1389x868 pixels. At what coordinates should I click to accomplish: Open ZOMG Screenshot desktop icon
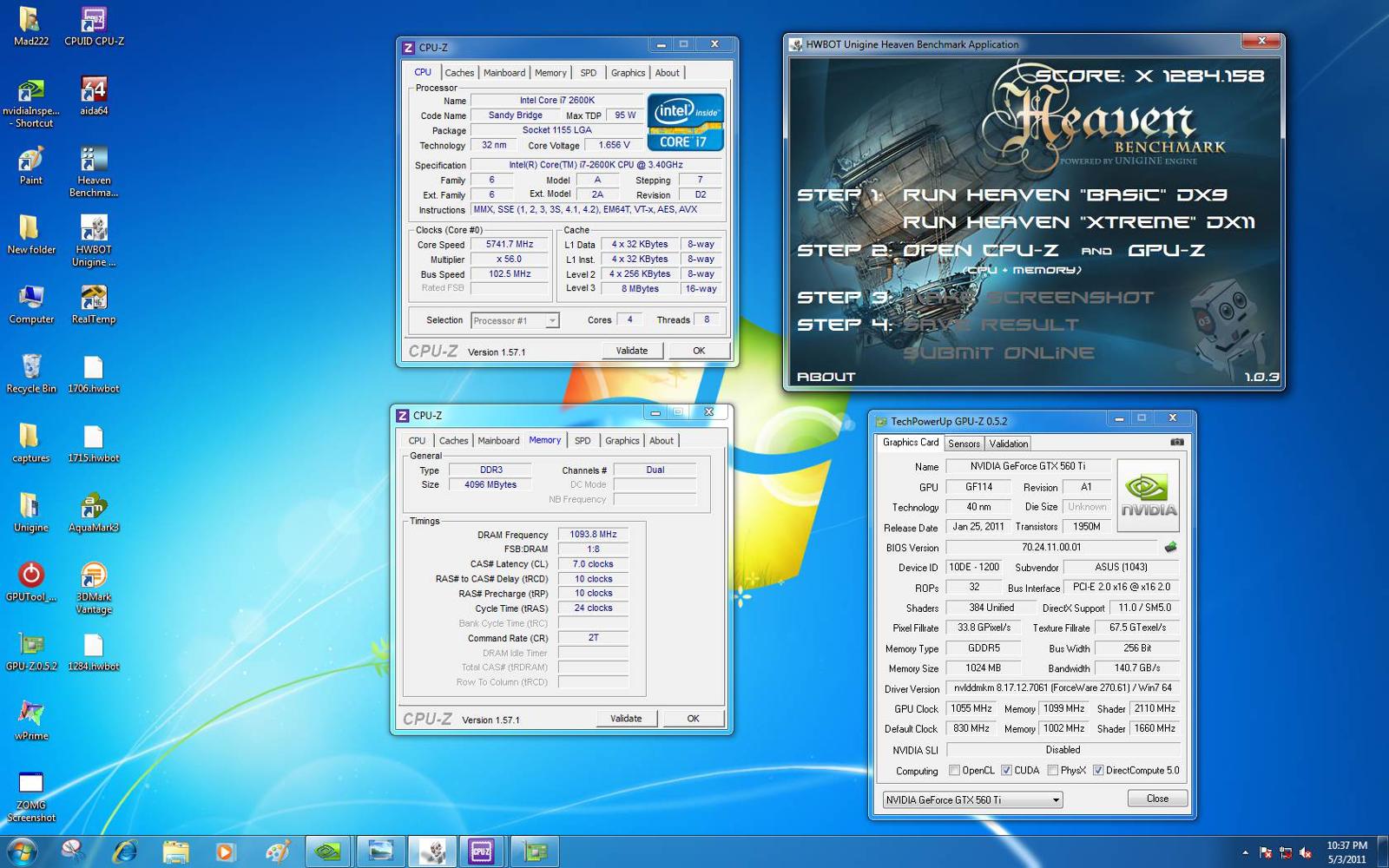[x=31, y=796]
